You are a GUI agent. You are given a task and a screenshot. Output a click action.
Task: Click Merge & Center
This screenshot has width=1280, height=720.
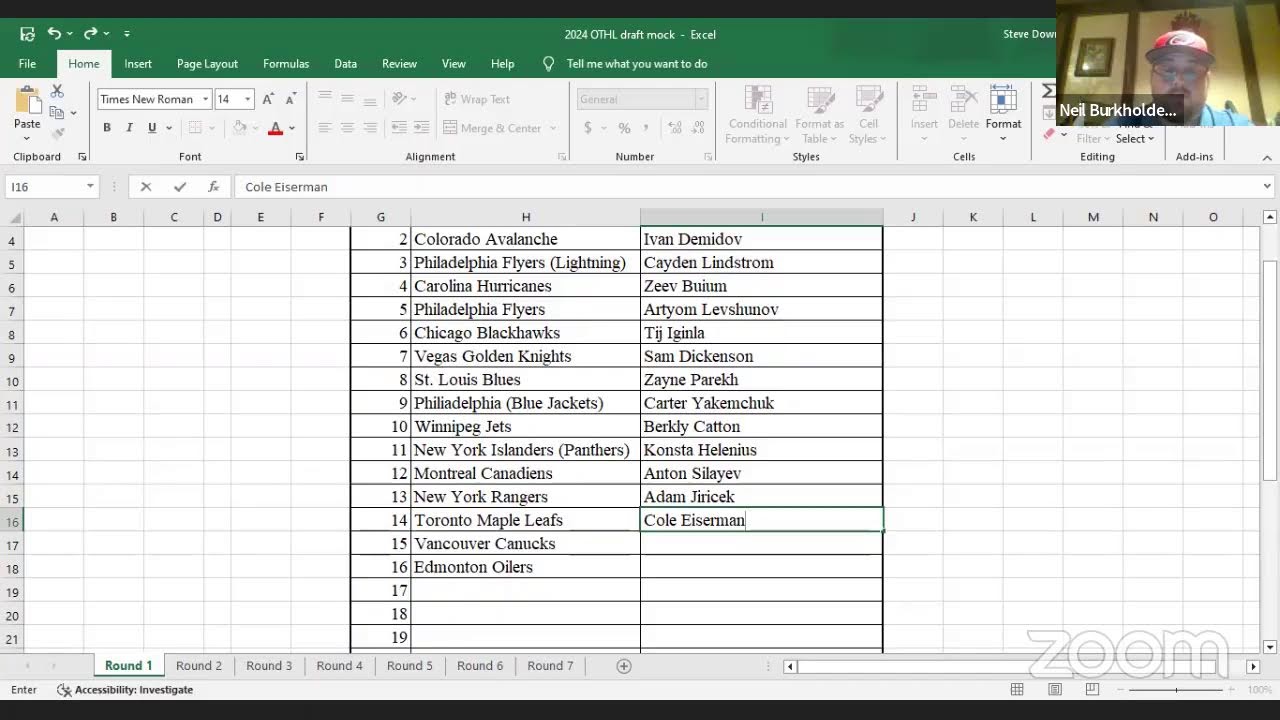click(492, 128)
